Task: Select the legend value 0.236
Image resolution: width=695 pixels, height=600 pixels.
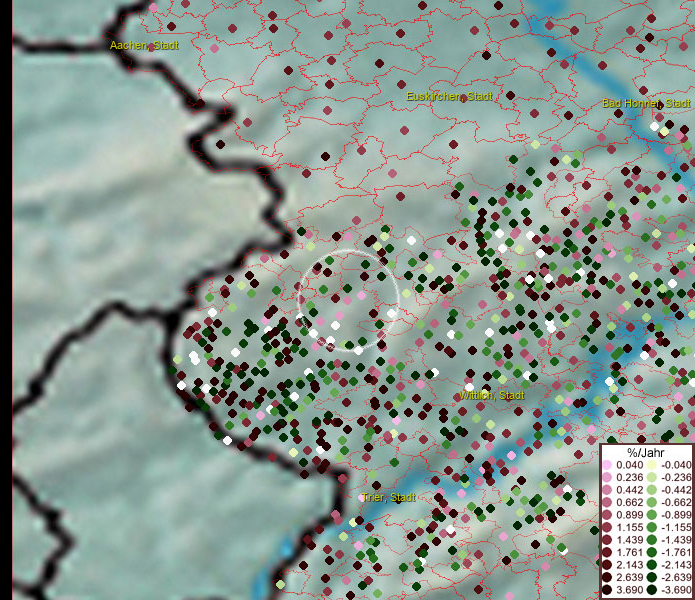Action: coord(629,477)
